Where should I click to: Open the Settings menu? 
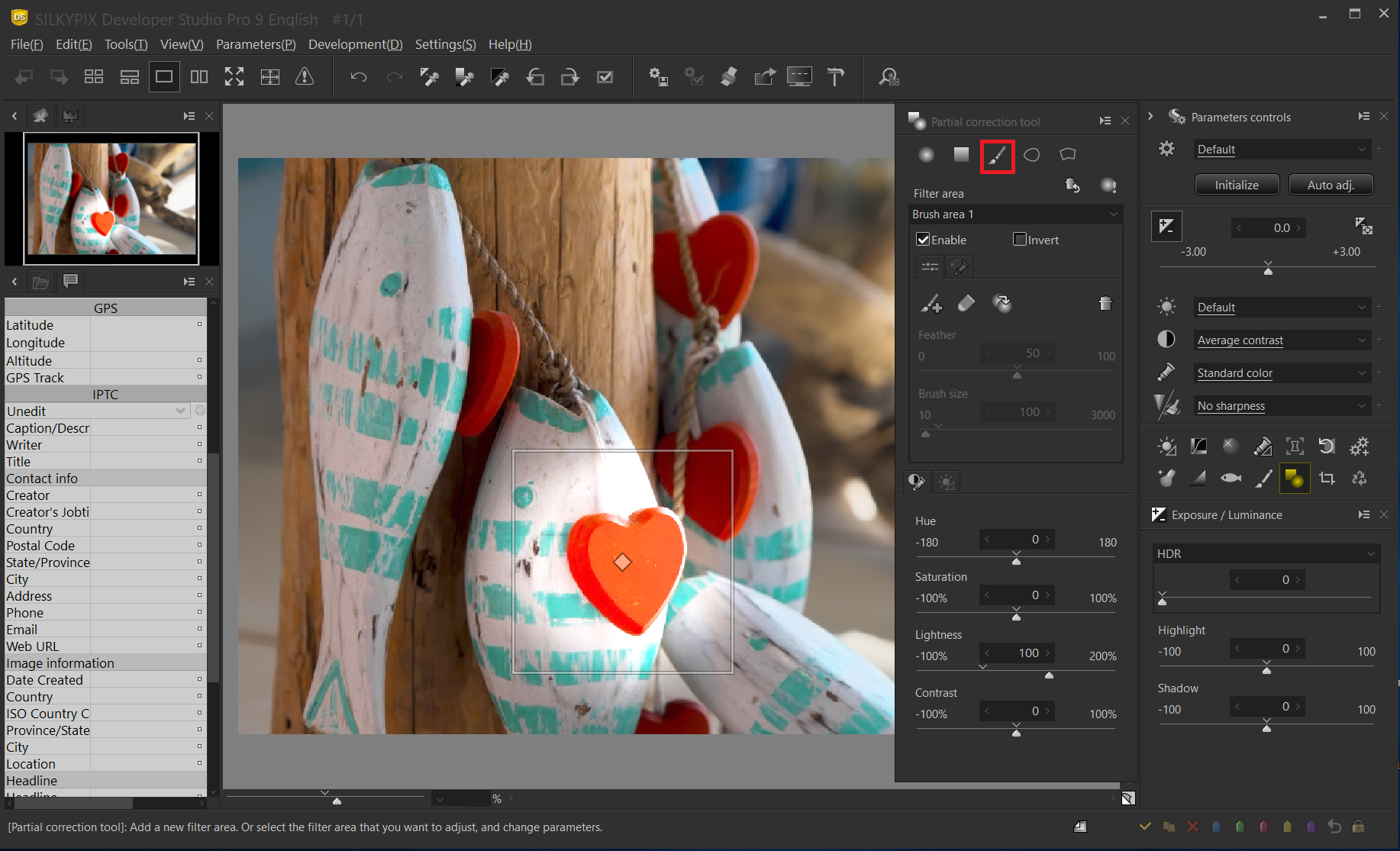tap(445, 44)
